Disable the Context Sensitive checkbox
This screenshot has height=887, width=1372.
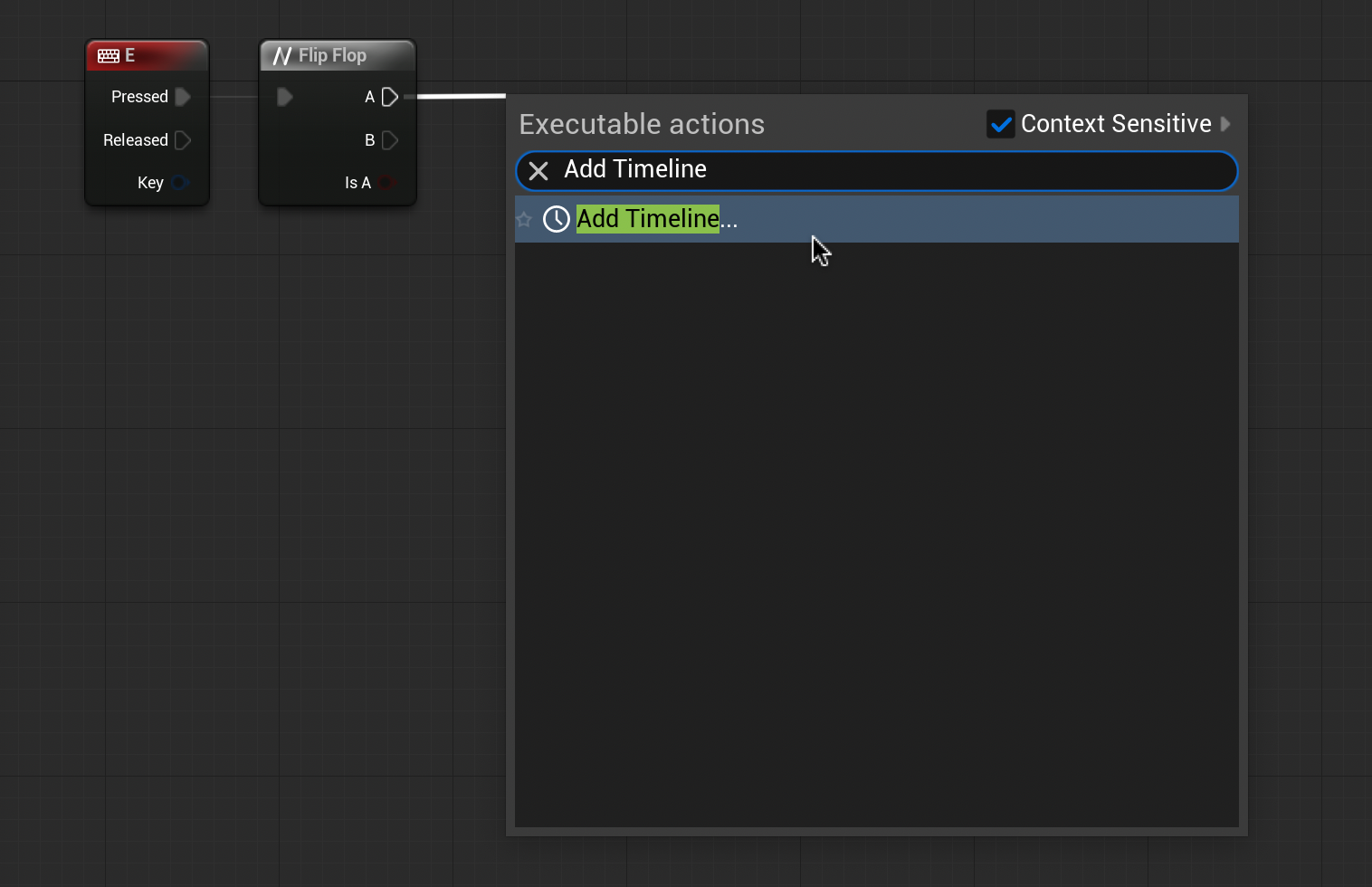tap(1000, 124)
